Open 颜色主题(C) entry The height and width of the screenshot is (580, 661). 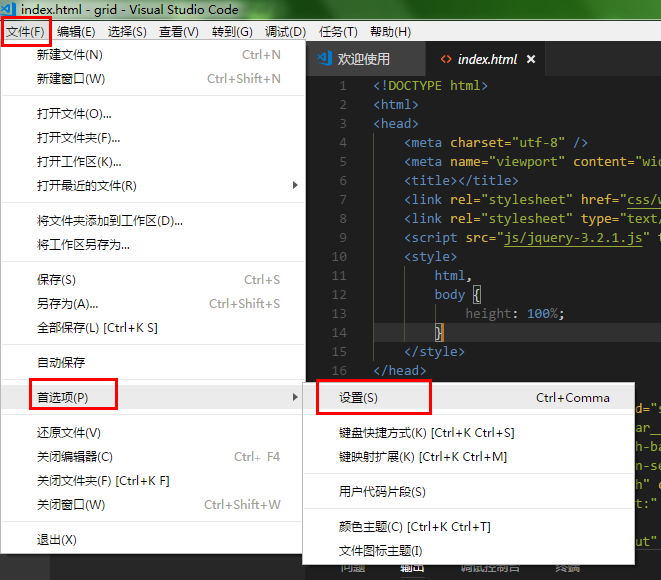click(x=469, y=527)
